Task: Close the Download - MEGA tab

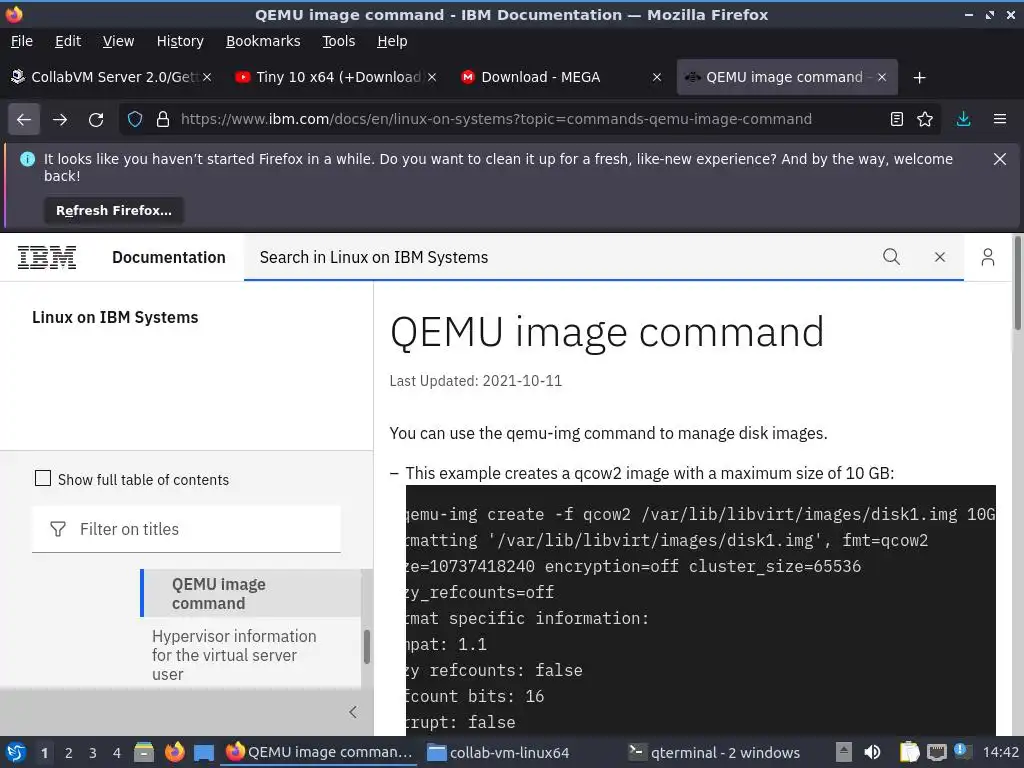Action: coord(657,77)
